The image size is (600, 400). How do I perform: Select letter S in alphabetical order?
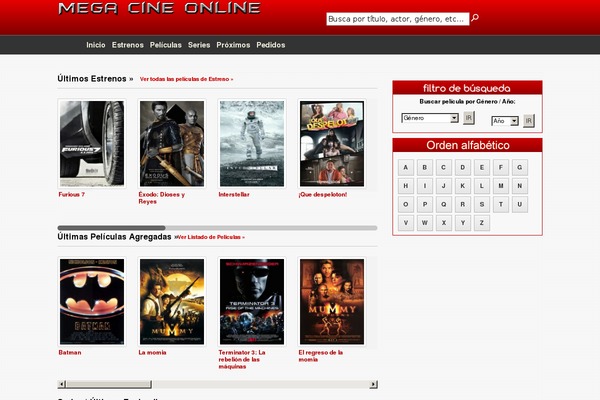[x=482, y=204]
